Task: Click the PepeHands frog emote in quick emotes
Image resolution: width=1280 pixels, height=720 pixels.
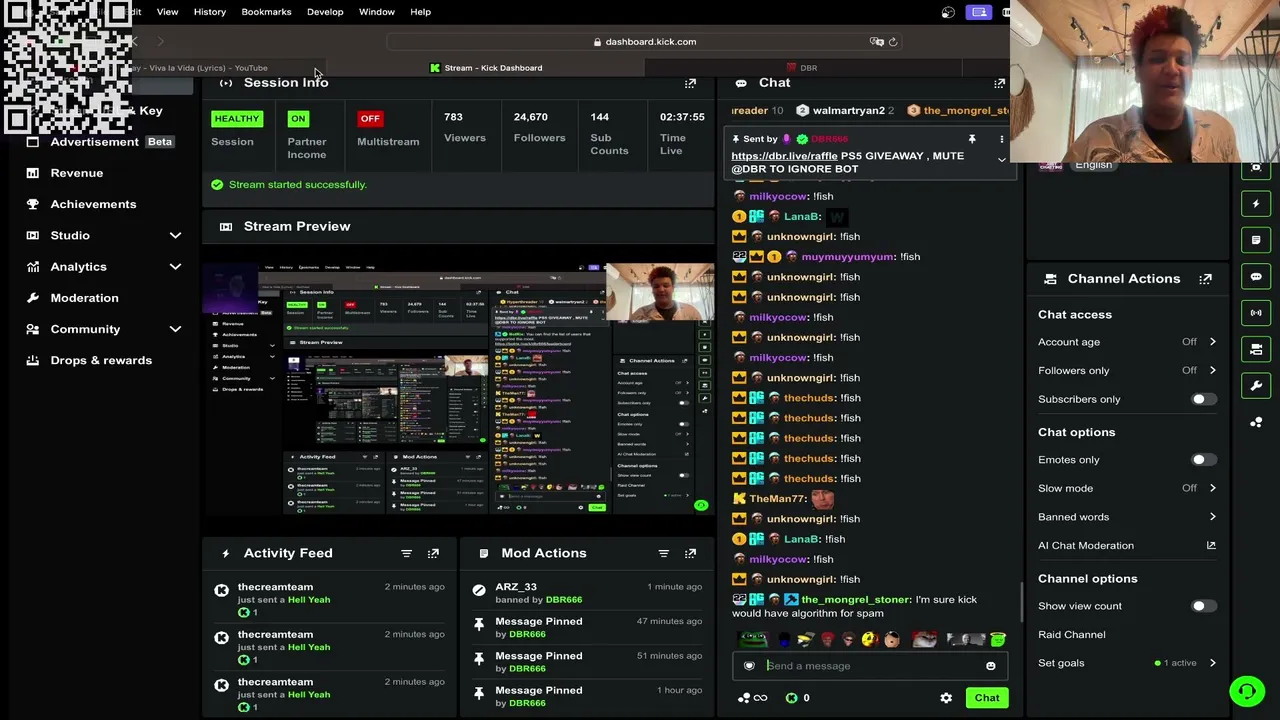Action: pos(752,640)
